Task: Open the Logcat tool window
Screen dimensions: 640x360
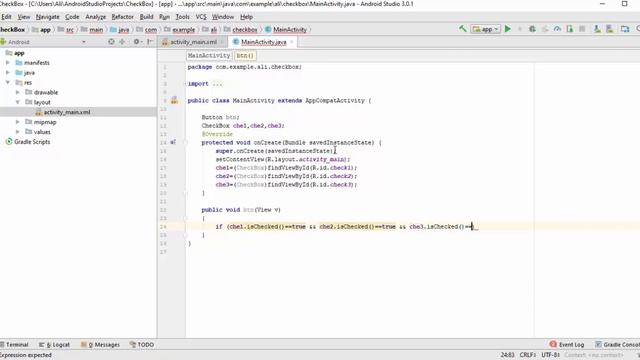Action: pyautogui.click(x=54, y=344)
